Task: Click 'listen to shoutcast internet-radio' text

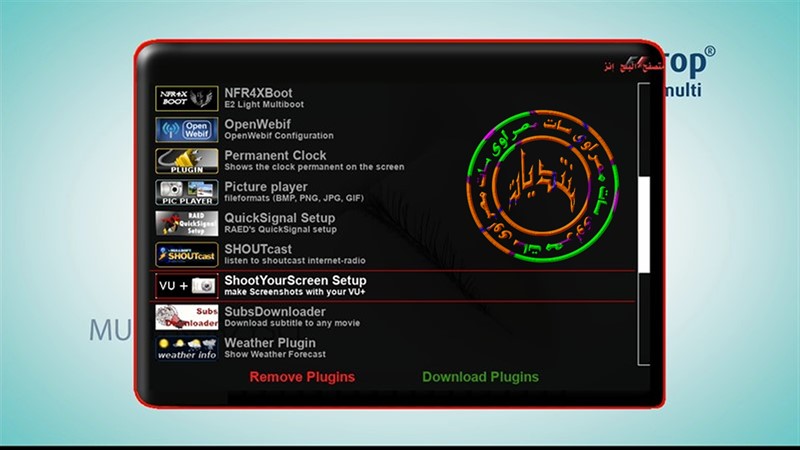Action: [x=295, y=261]
